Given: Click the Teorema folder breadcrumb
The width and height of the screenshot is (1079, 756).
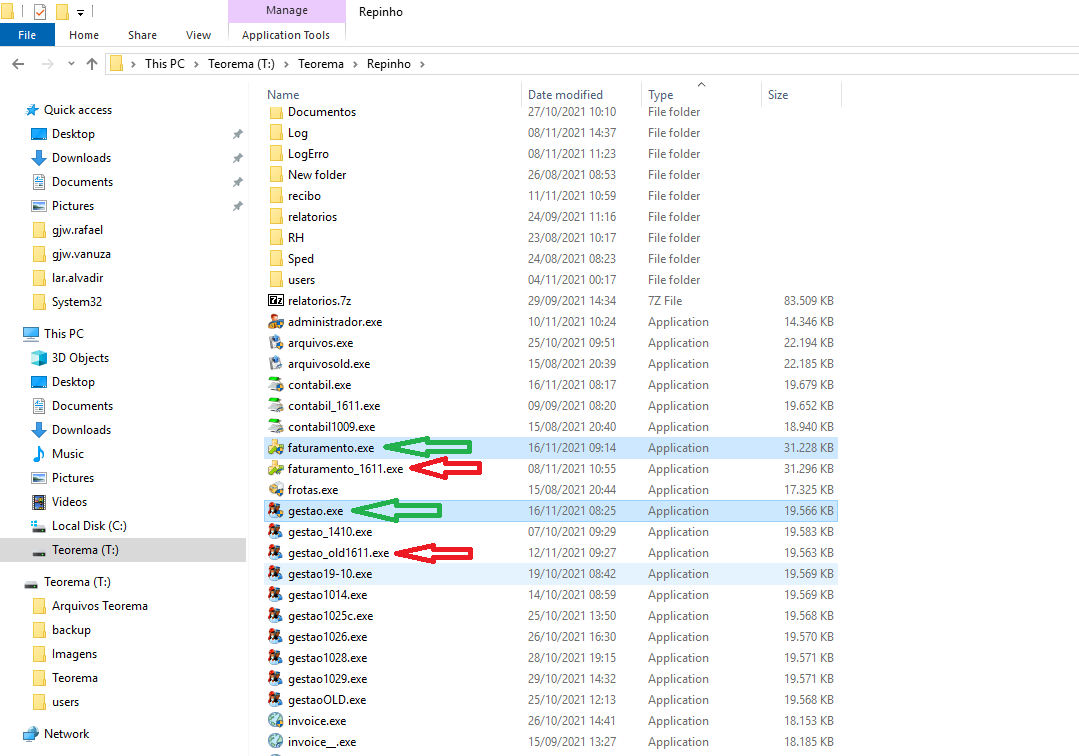Looking at the screenshot, I should (321, 64).
